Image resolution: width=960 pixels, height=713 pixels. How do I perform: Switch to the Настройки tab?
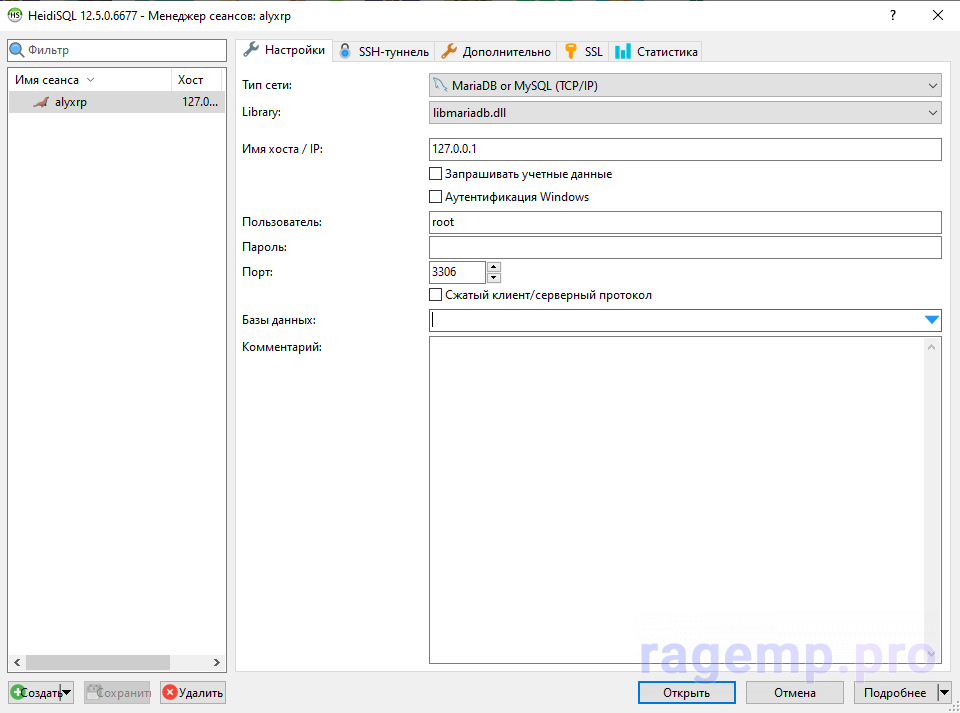tap(285, 51)
